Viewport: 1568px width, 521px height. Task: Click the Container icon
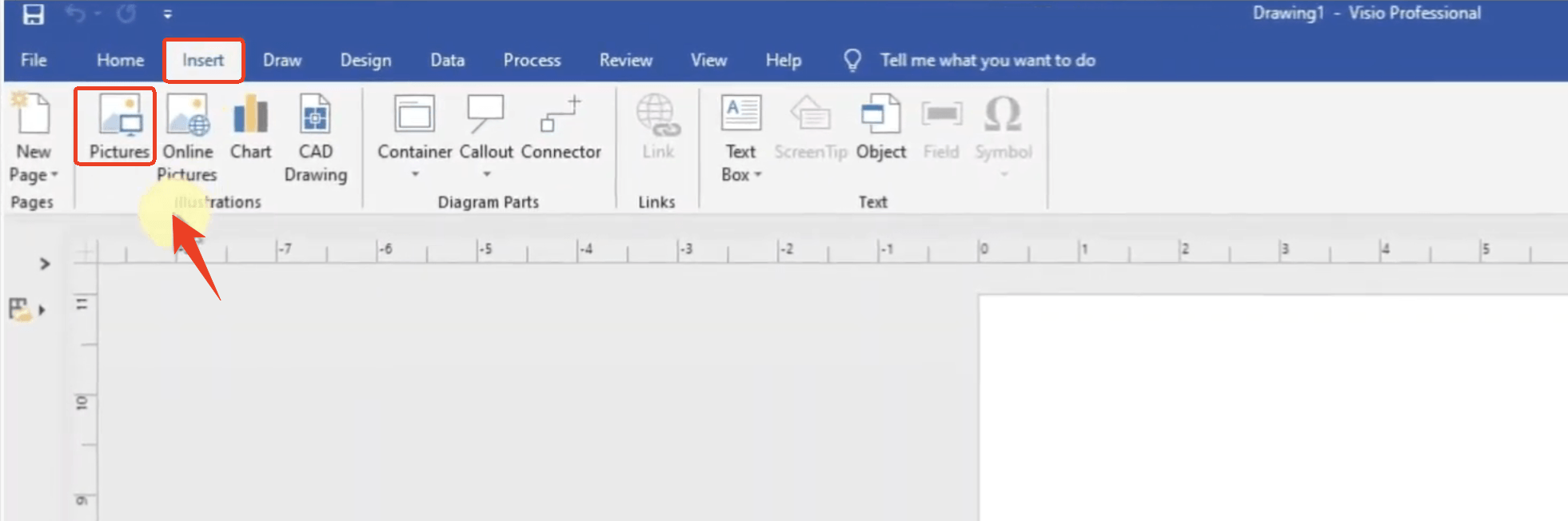[x=414, y=113]
